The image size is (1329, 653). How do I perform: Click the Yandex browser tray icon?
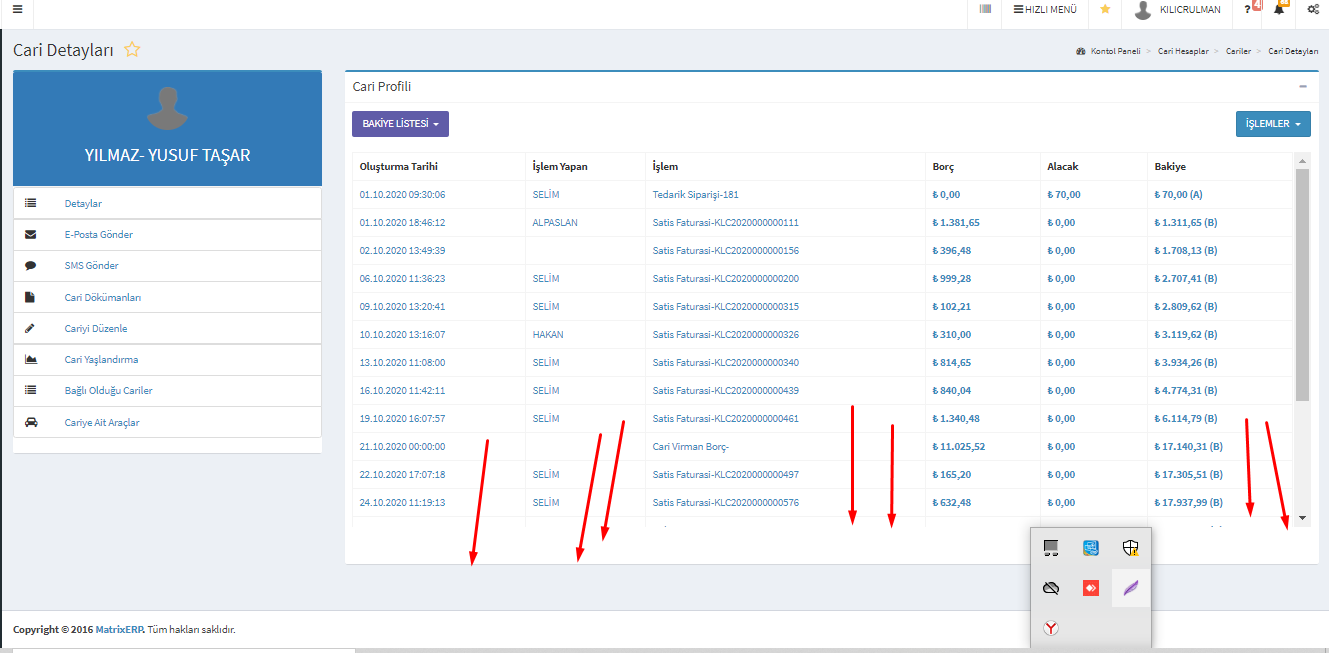point(1051,628)
